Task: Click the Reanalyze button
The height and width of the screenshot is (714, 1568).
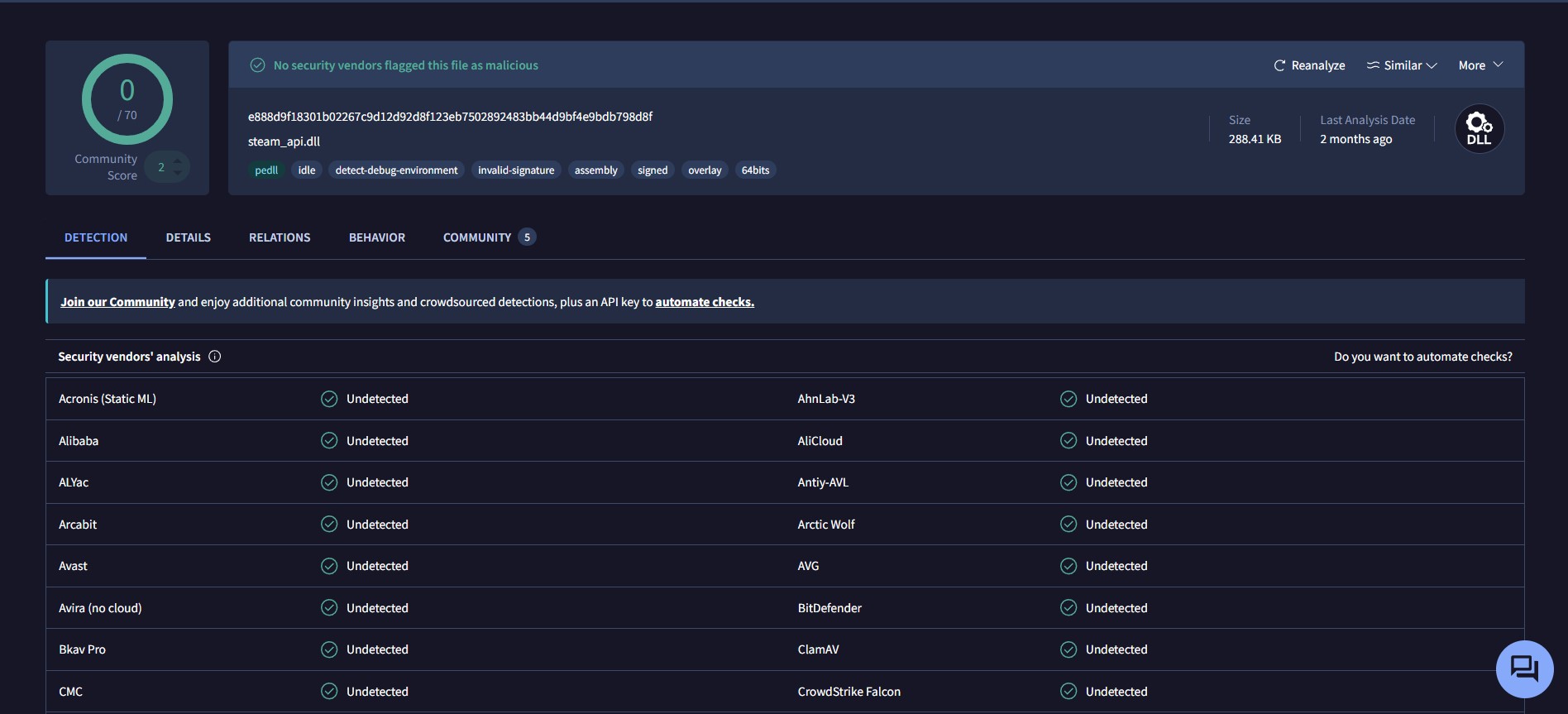Action: 1309,65
